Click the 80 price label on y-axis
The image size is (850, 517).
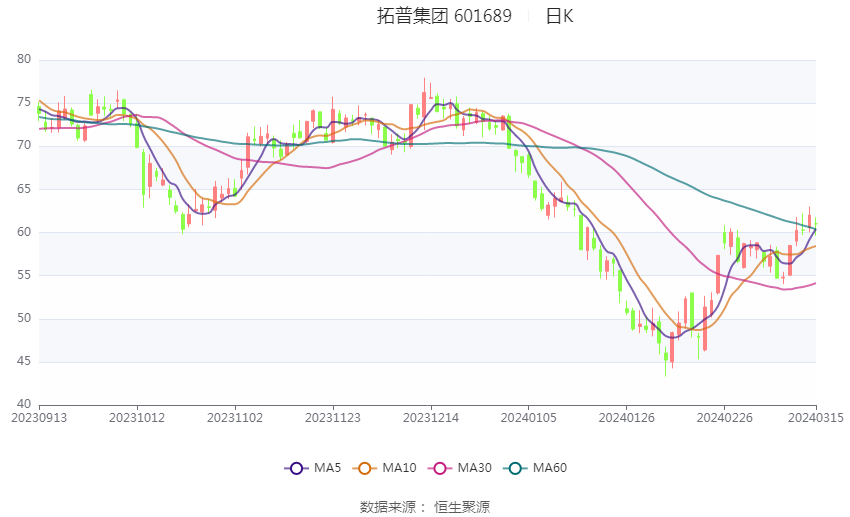[x=24, y=60]
